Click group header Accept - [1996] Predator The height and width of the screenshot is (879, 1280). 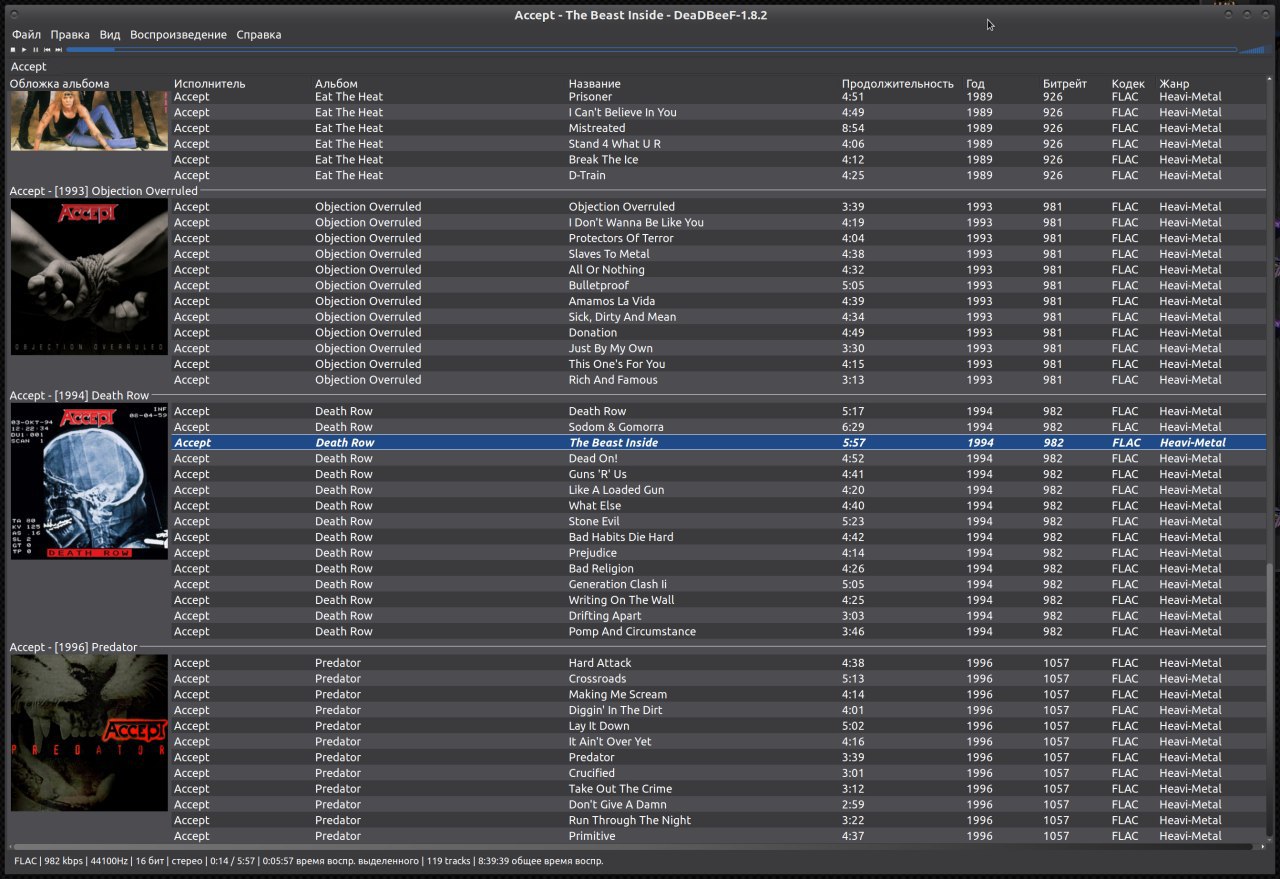click(x=73, y=647)
